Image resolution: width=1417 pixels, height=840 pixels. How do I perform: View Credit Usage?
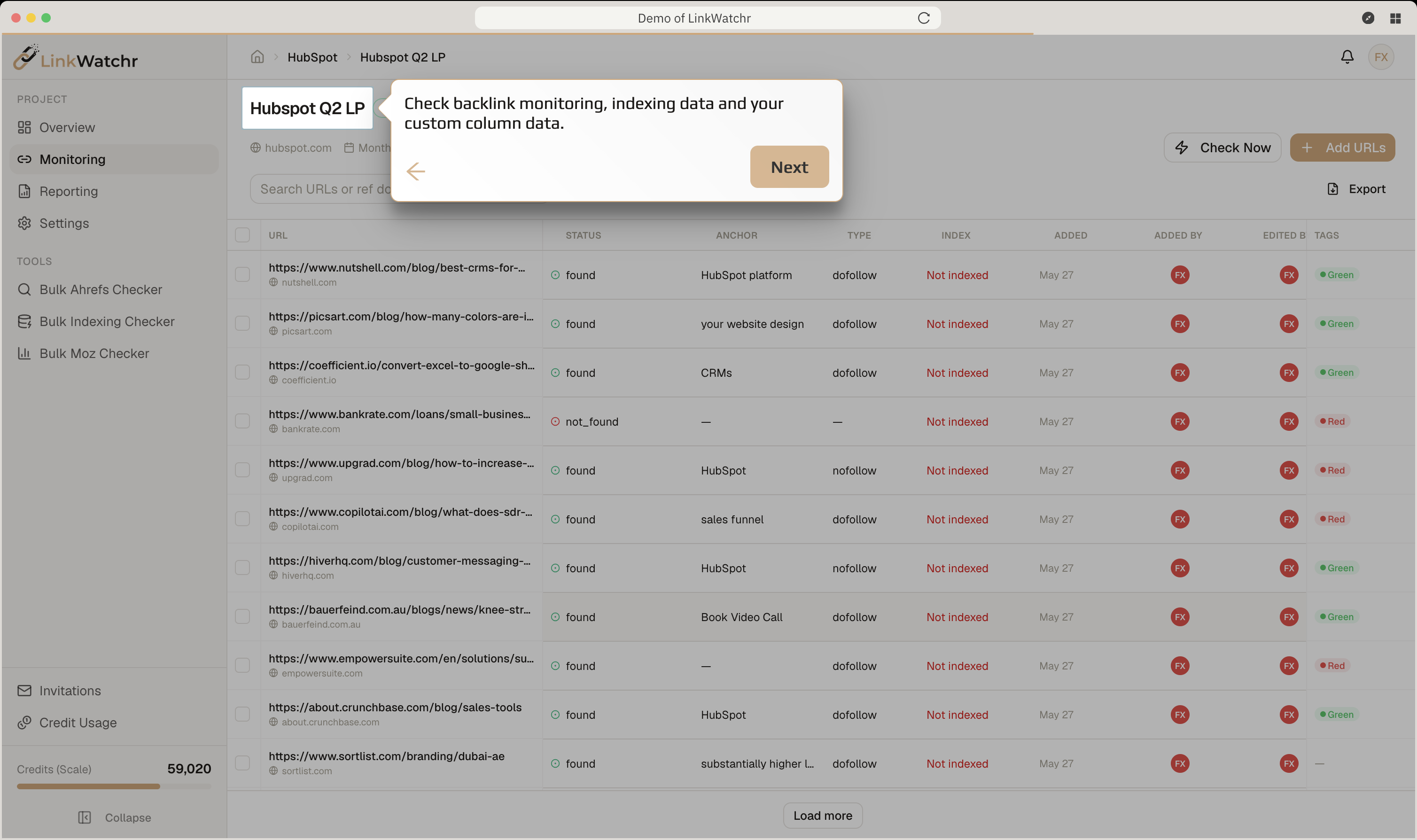pyautogui.click(x=114, y=723)
